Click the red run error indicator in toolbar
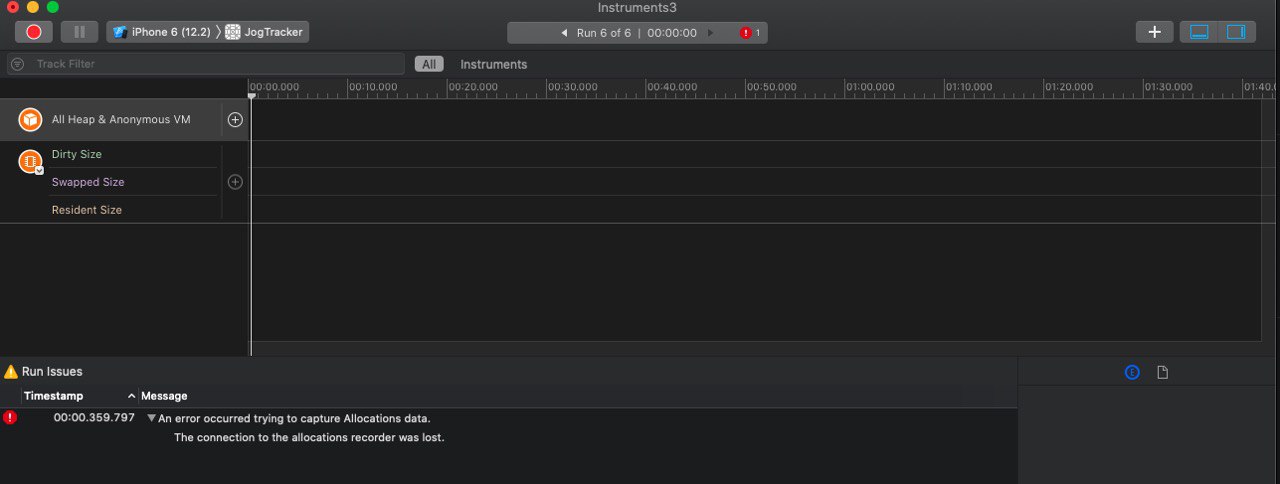This screenshot has height=484, width=1280. tap(748, 33)
